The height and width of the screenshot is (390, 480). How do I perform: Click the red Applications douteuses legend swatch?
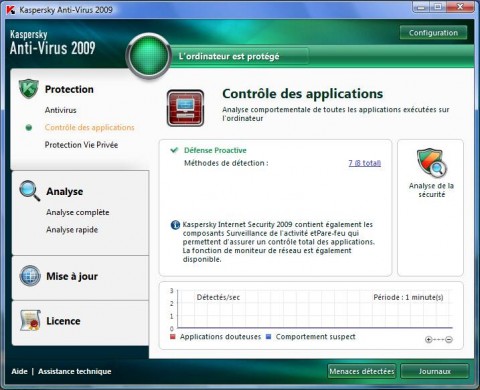point(173,337)
